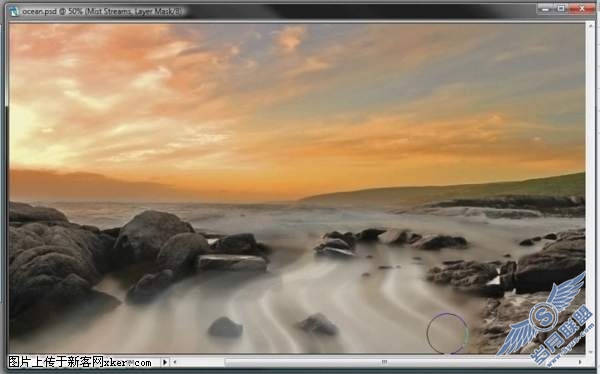Click the green hillside on the right
Image resolution: width=600 pixels, height=374 pixels.
(478, 189)
